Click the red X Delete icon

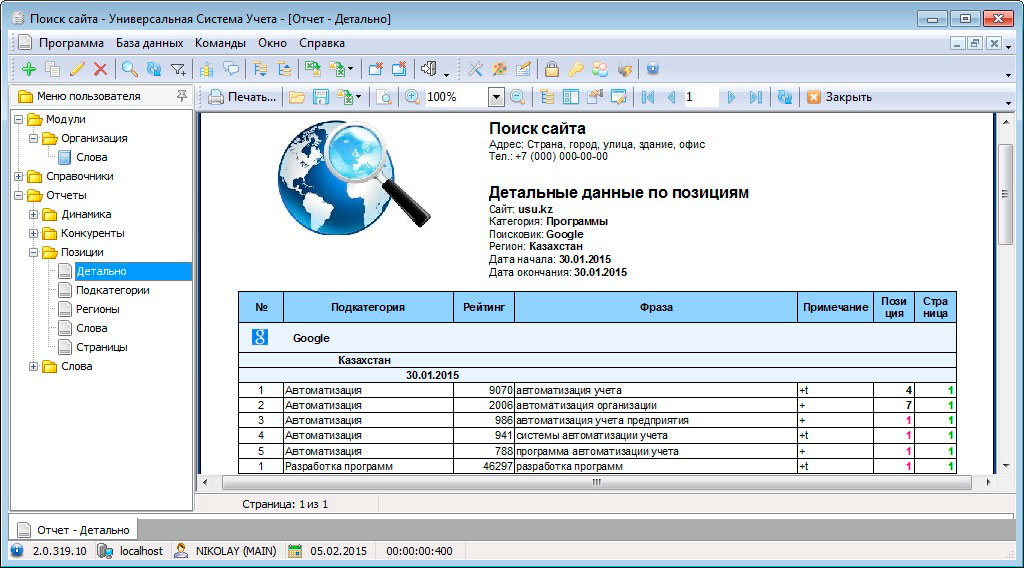pos(101,69)
